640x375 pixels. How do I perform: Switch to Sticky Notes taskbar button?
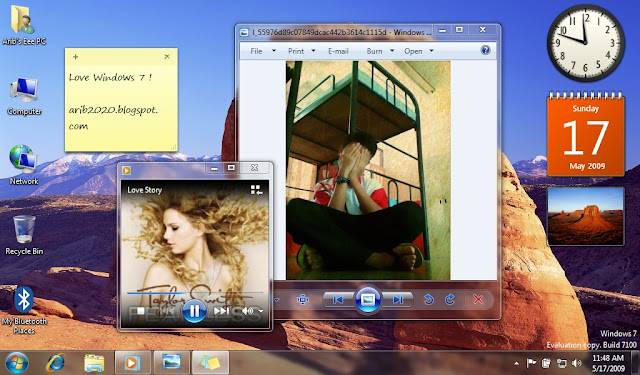(x=210, y=362)
